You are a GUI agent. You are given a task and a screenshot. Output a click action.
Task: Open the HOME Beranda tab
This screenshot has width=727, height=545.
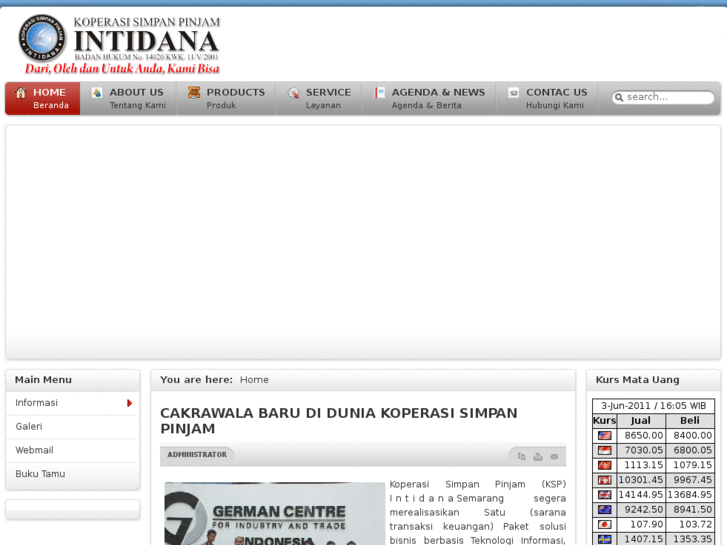[x=43, y=98]
